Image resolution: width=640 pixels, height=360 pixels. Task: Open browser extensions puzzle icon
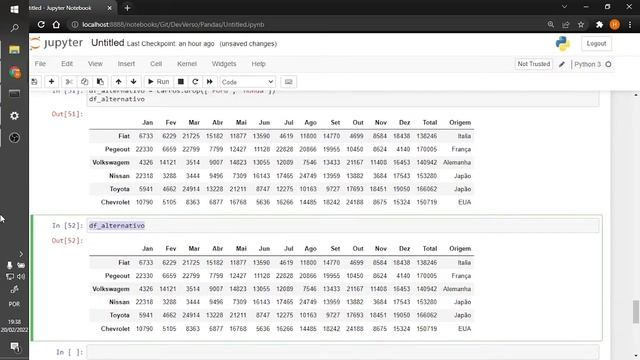pos(599,24)
